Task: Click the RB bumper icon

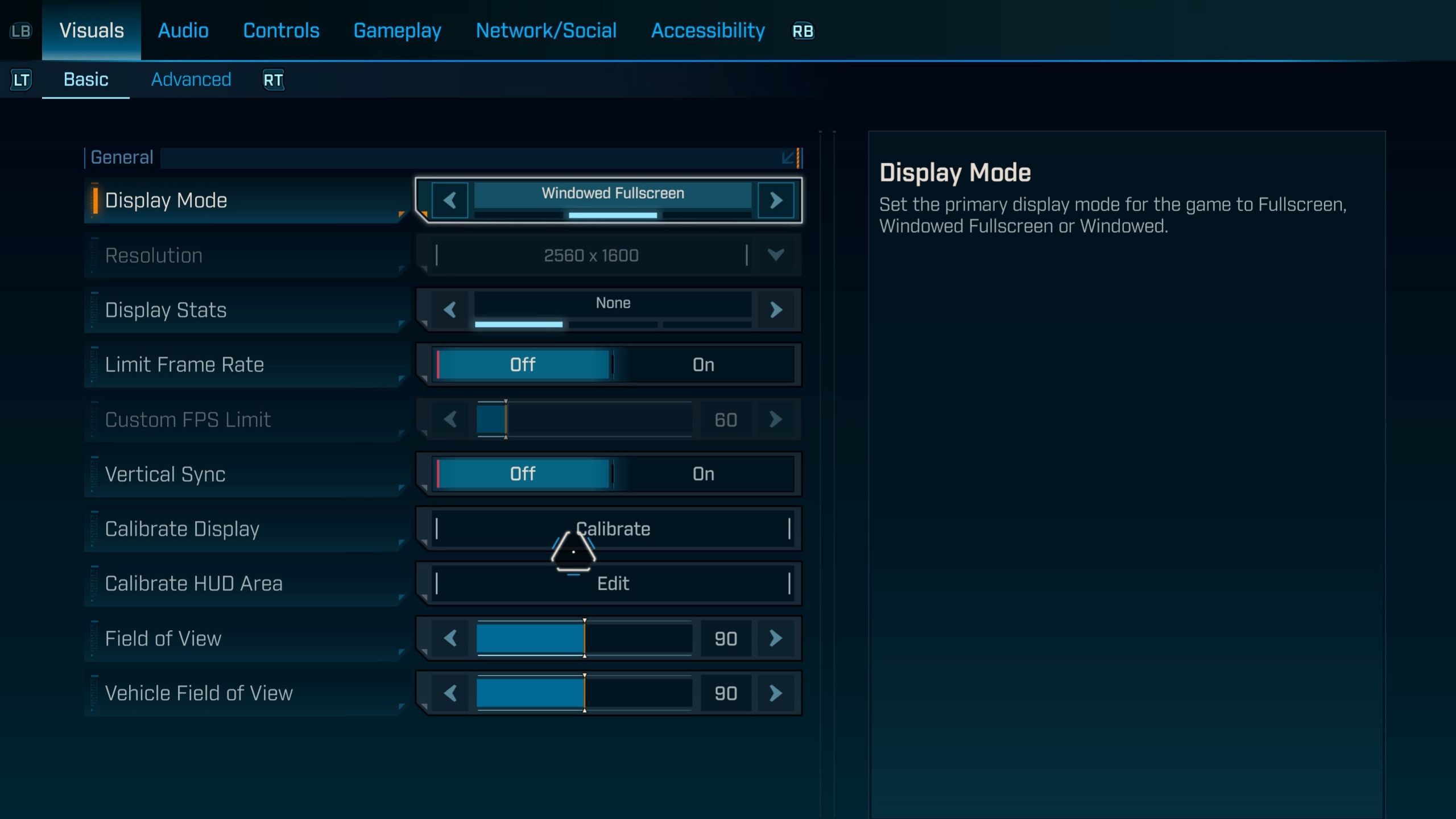Action: (x=803, y=31)
